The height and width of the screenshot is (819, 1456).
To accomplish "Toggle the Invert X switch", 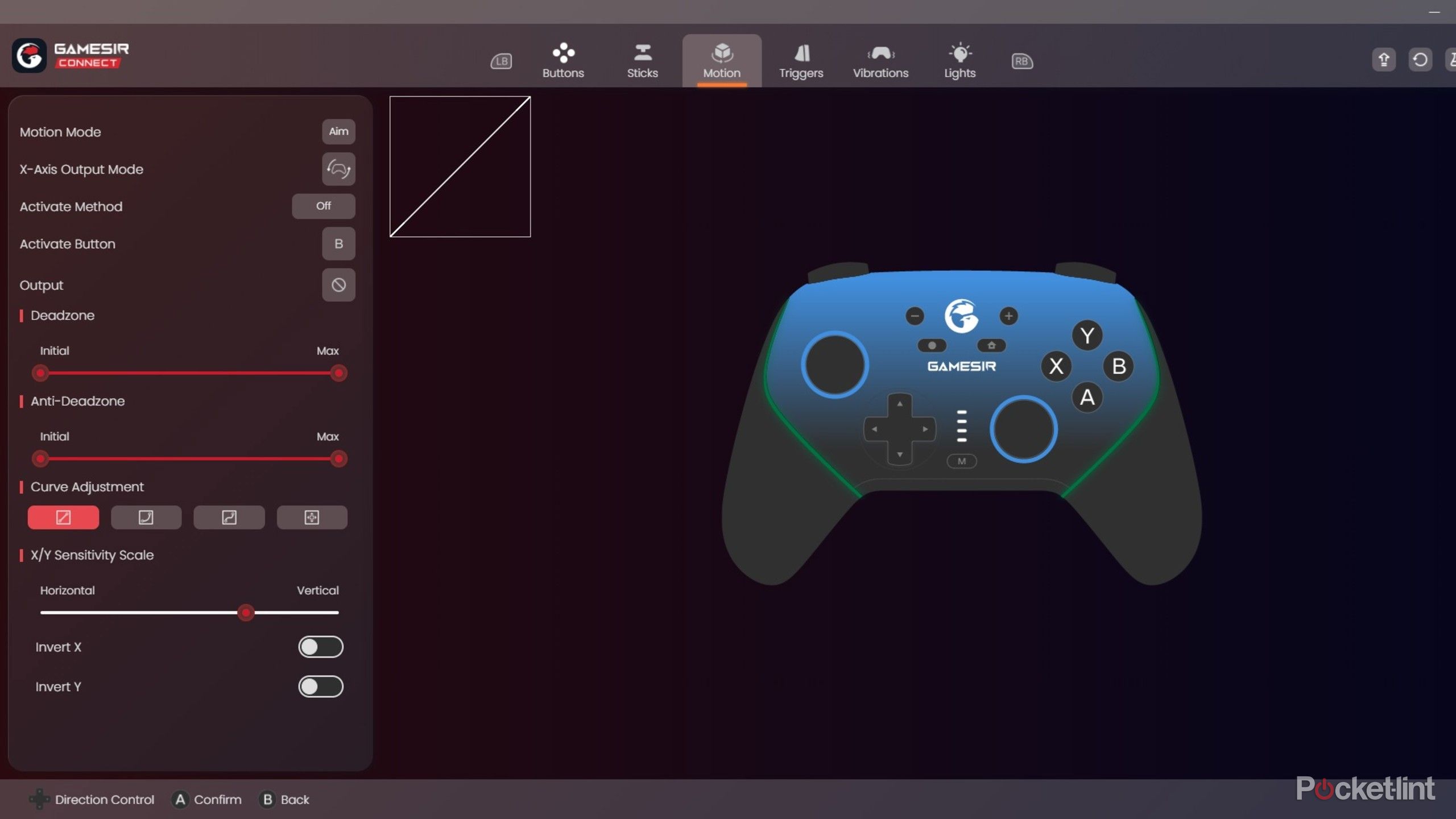I will pos(321,647).
